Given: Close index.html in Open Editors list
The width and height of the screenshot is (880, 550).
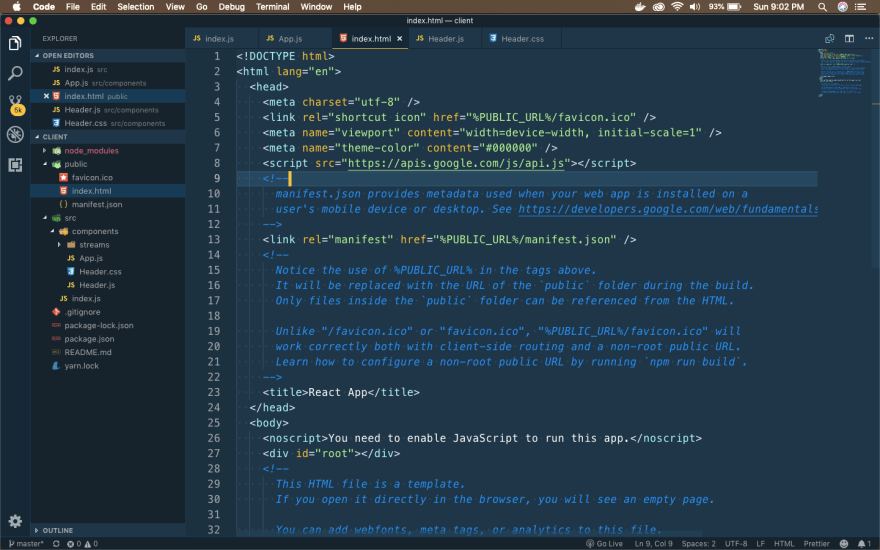Looking at the screenshot, I should point(47,96).
